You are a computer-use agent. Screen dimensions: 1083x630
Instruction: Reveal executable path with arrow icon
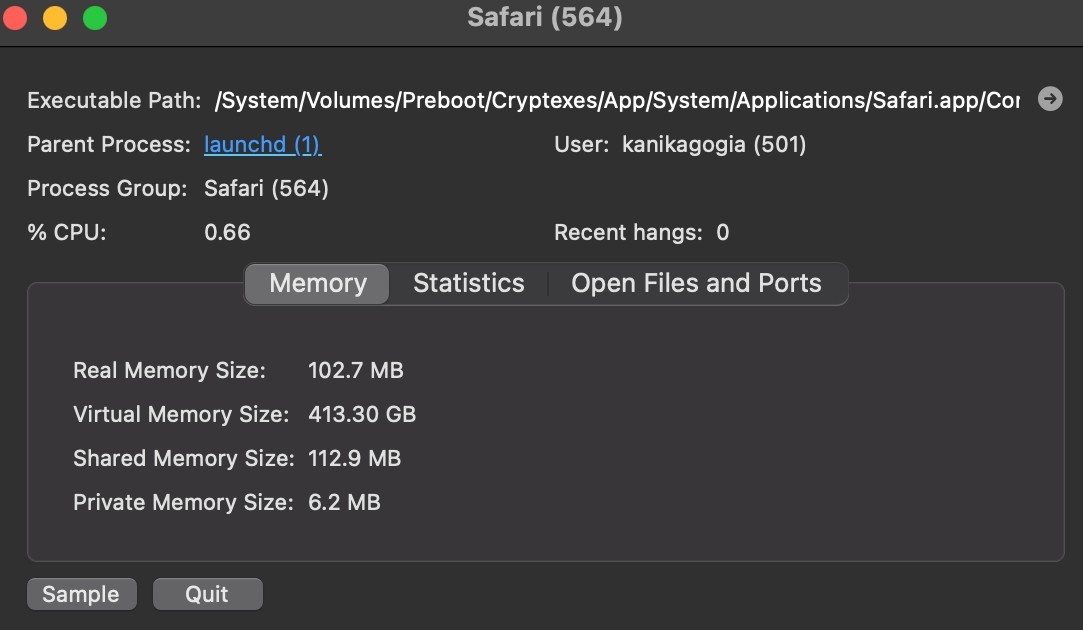pyautogui.click(x=1050, y=99)
